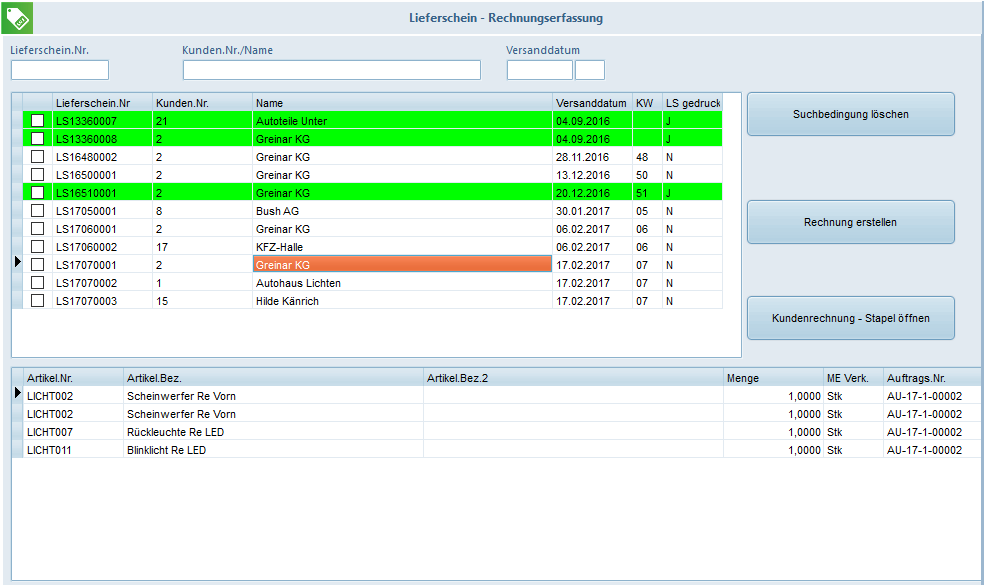Click into the Kunden.Nr./Name input field
This screenshot has width=984, height=585.
coord(331,70)
